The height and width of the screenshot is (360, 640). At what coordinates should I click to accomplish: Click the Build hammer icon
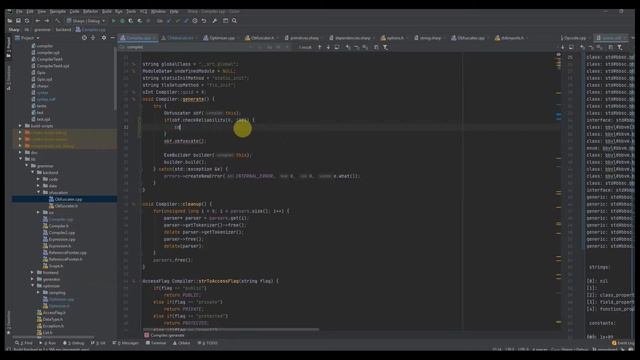point(58,21)
